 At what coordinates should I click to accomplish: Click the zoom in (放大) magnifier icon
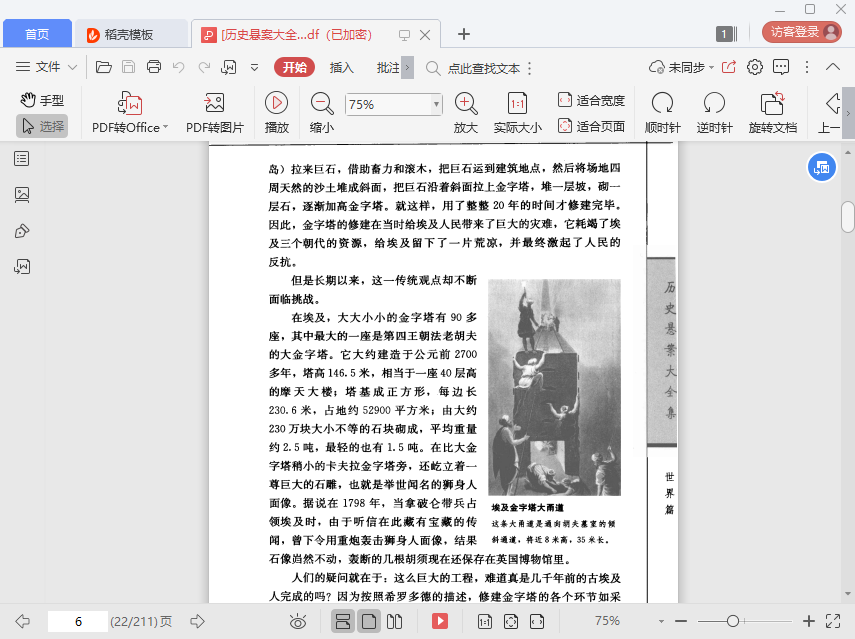click(x=466, y=103)
